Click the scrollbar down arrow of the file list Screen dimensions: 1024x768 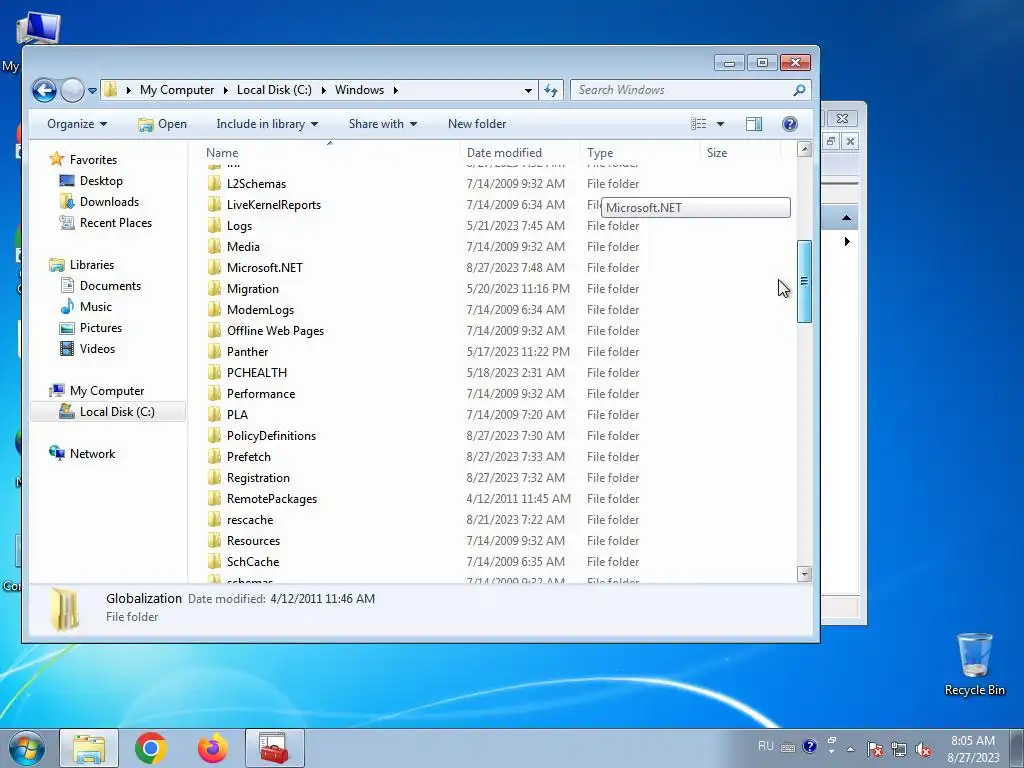tap(805, 574)
